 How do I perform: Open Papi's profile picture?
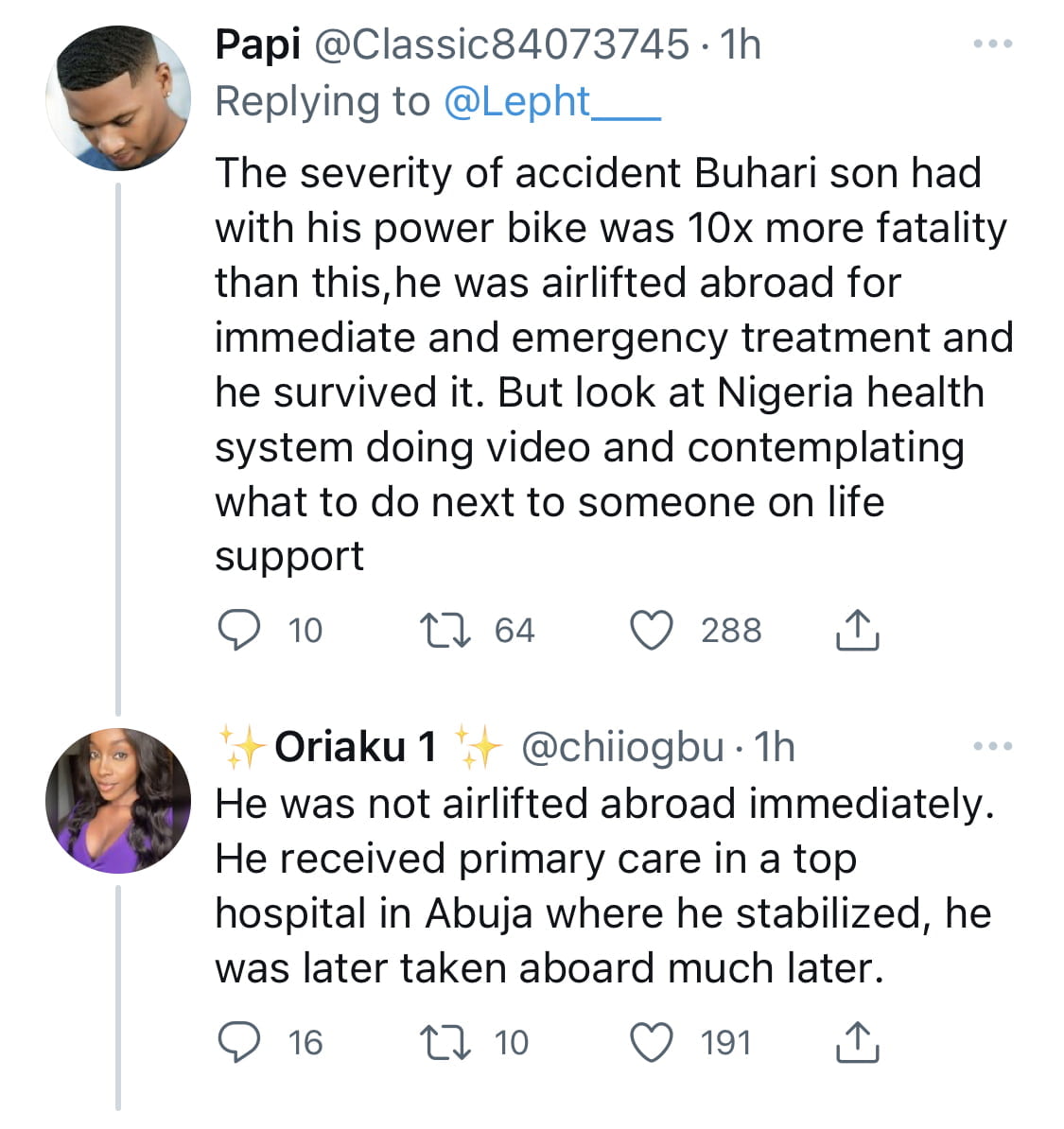click(x=118, y=98)
